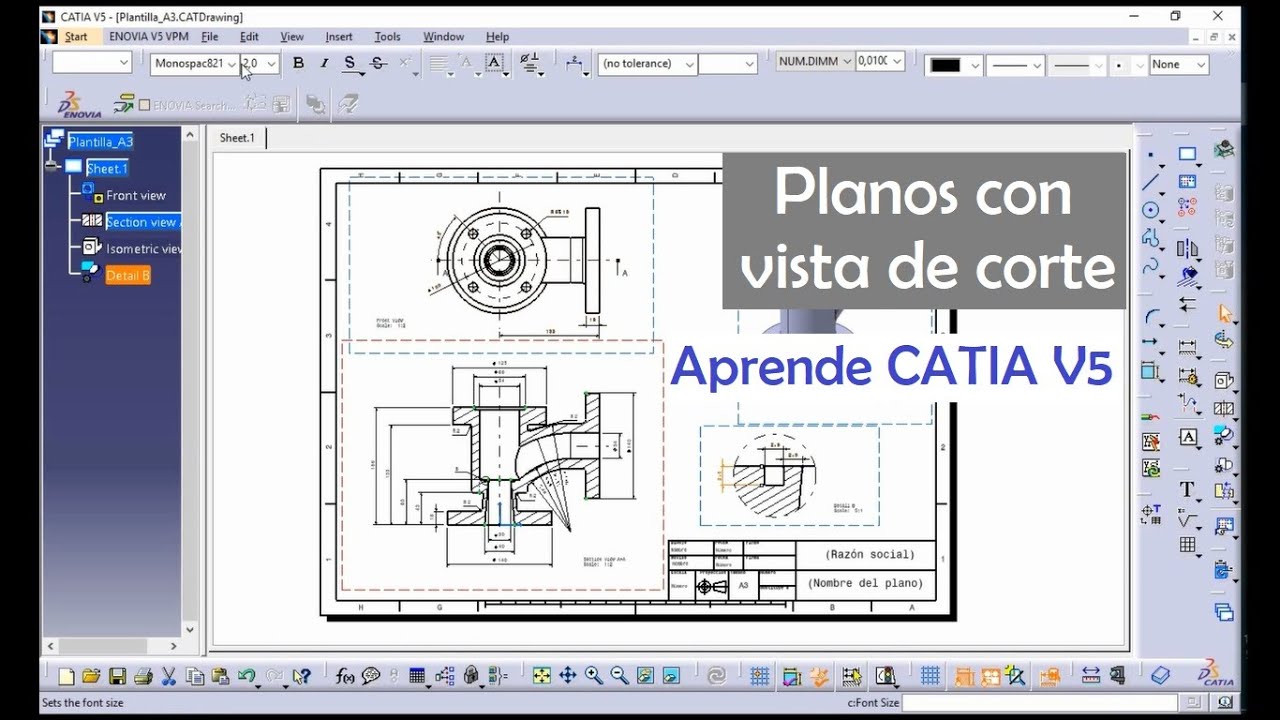
Task: Open the Window menu
Action: tap(443, 36)
